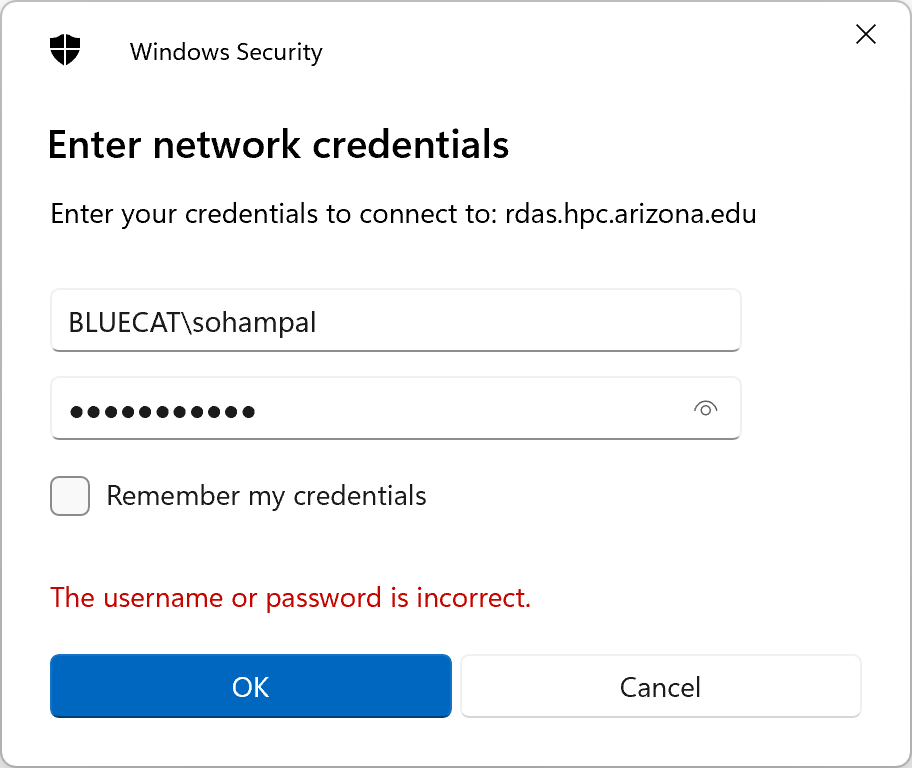The width and height of the screenshot is (912, 768).
Task: Click the word "sohampal" in username box
Action: pos(254,323)
